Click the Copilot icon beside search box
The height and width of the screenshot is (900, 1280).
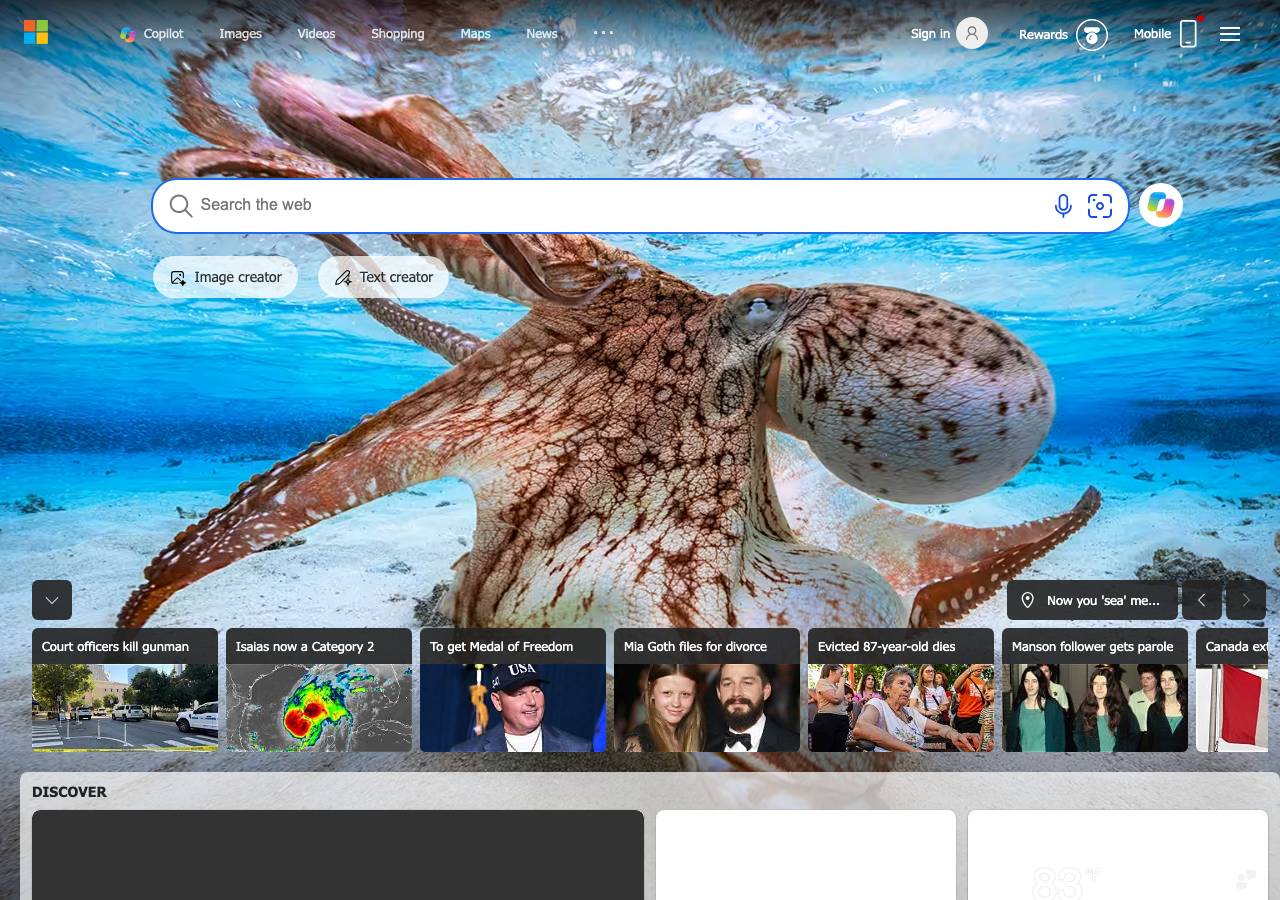tap(1161, 205)
